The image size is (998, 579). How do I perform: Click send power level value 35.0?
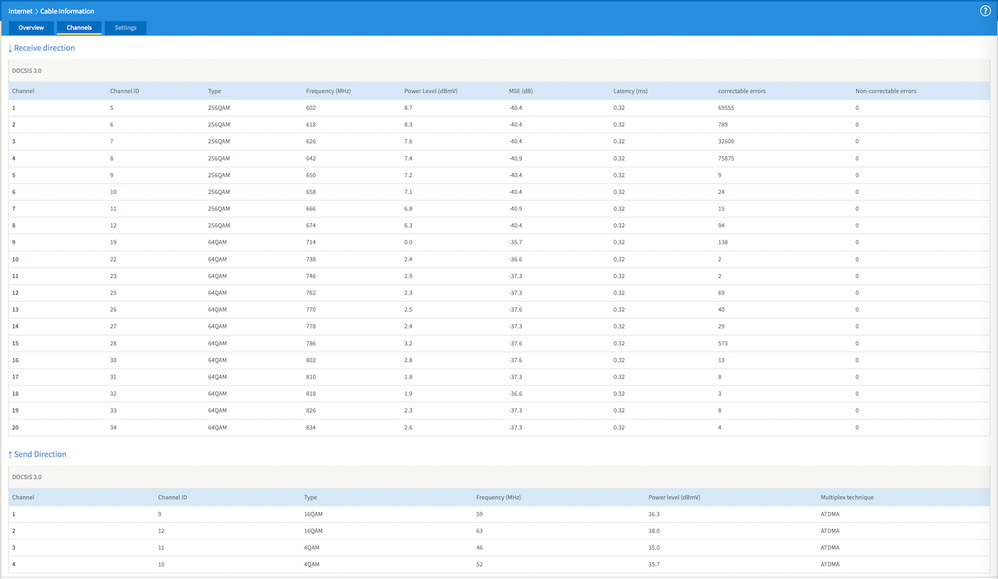coord(654,548)
